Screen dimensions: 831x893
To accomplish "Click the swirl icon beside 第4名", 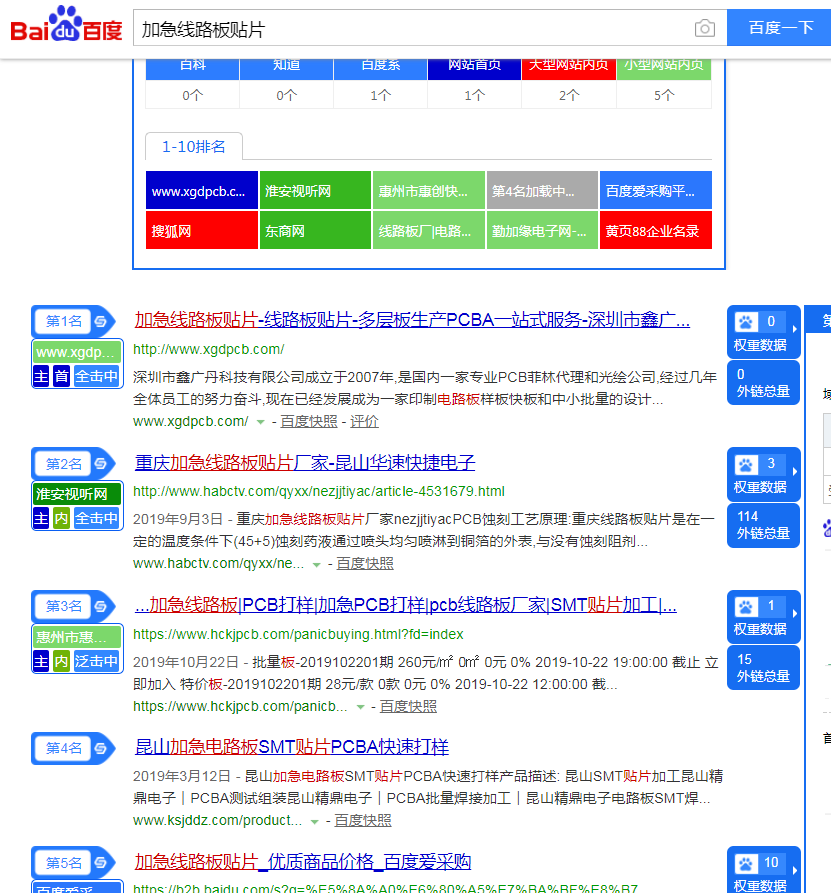I will tap(101, 748).
